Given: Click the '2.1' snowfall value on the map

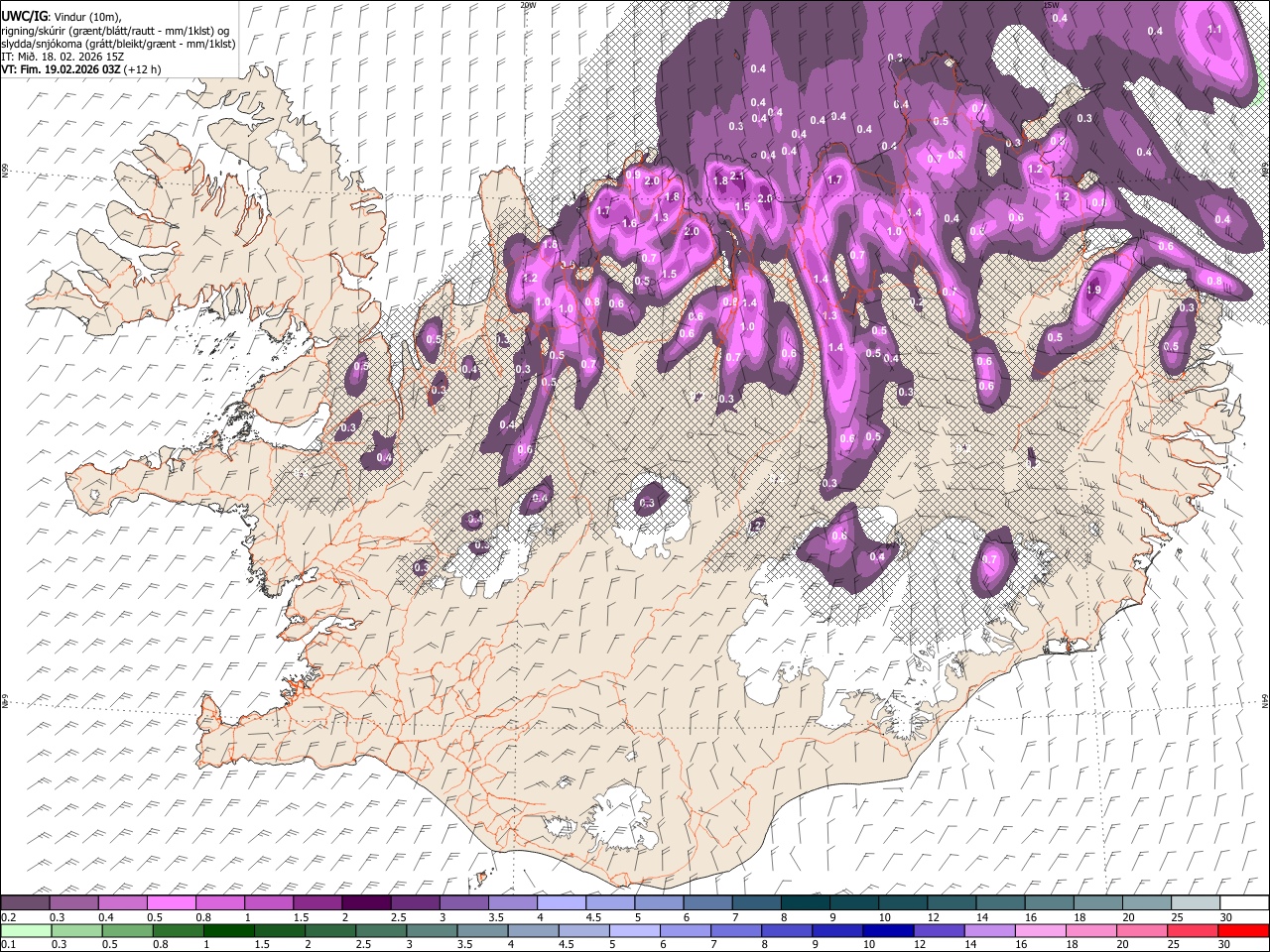Looking at the screenshot, I should click(x=737, y=176).
